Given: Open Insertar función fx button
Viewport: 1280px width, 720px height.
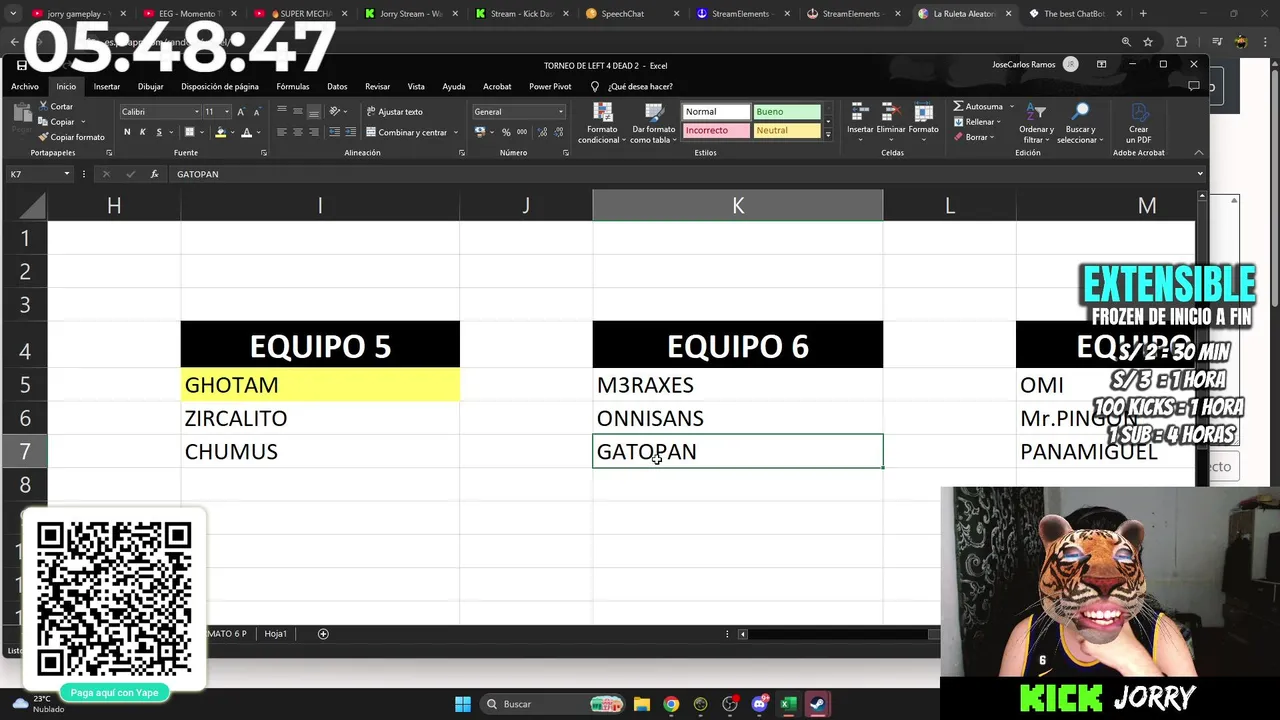Looking at the screenshot, I should pos(154,174).
